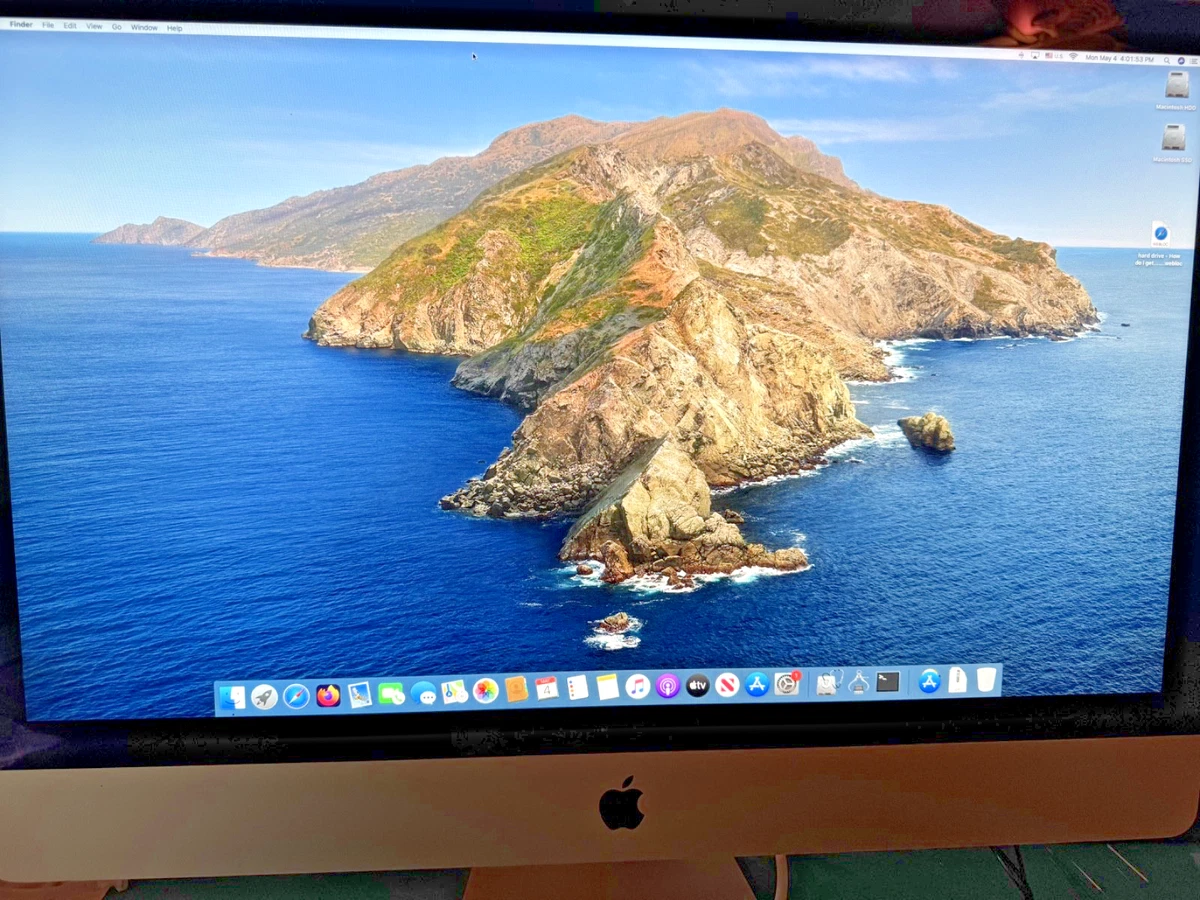Viewport: 1200px width, 900px height.
Task: Open the Edit menu
Action: coord(70,25)
